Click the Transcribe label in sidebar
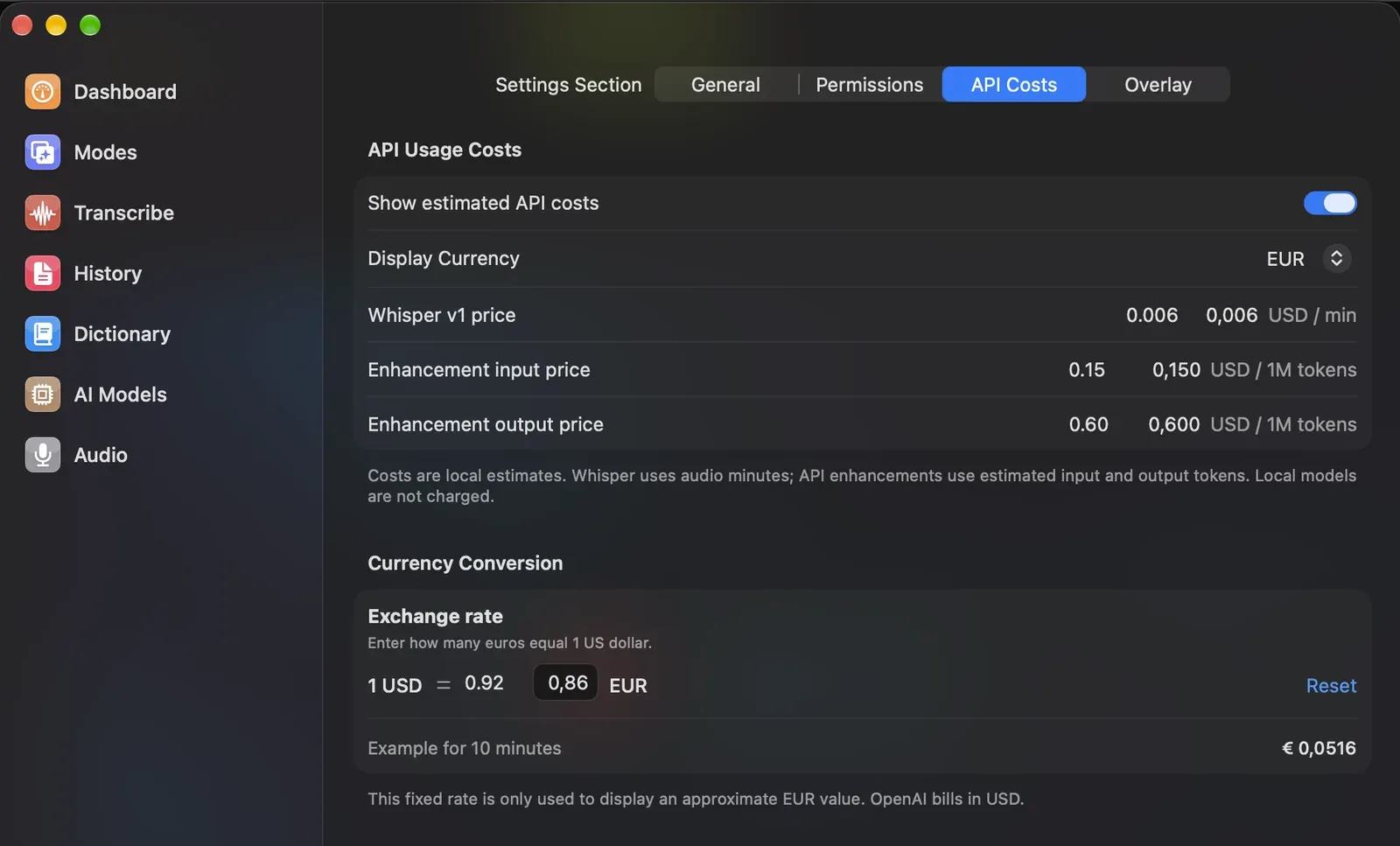Image resolution: width=1400 pixels, height=846 pixels. (123, 213)
